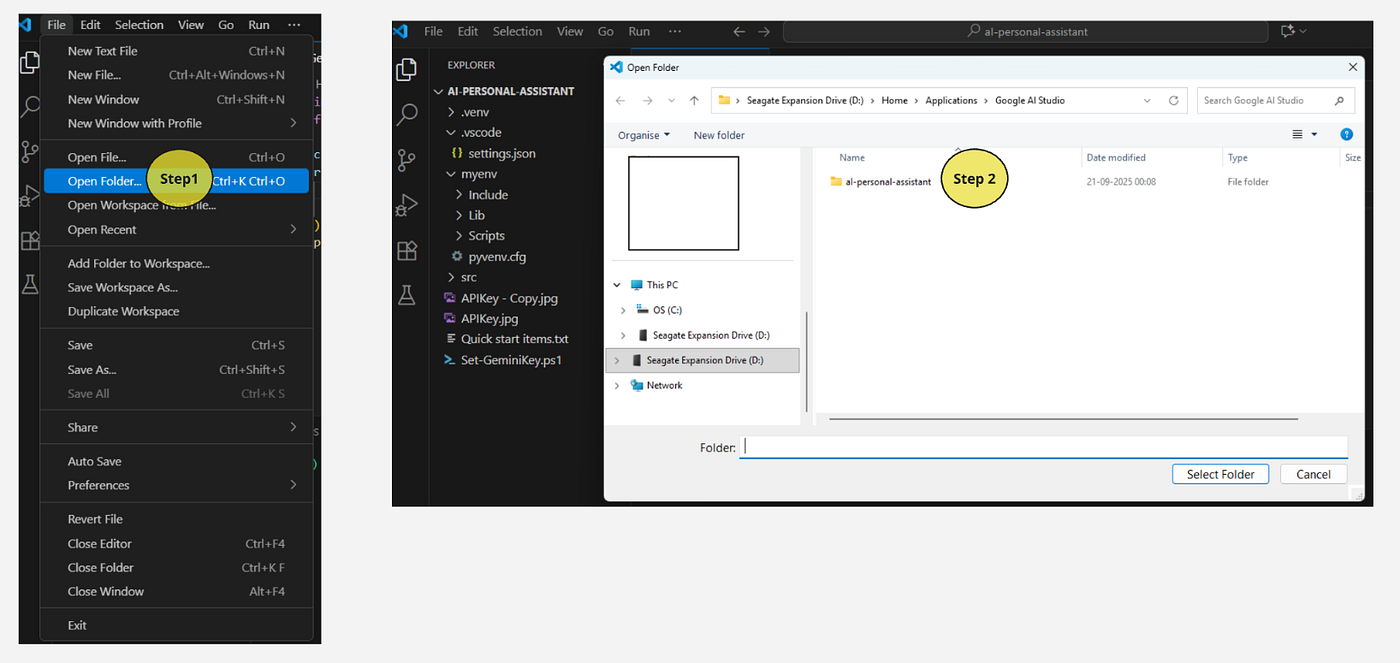This screenshot has width=1400, height=663.
Task: Click the gear icon of pyvenv.cfg
Action: 457,256
